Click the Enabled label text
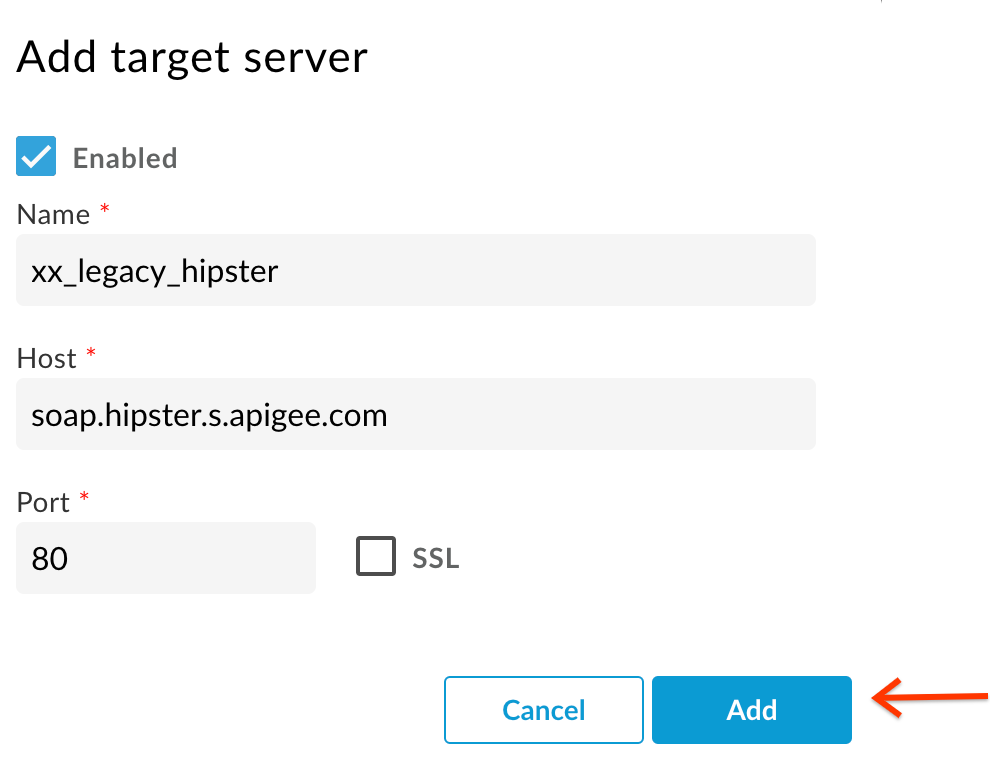Screen dimensions: 990x764 tap(125, 158)
